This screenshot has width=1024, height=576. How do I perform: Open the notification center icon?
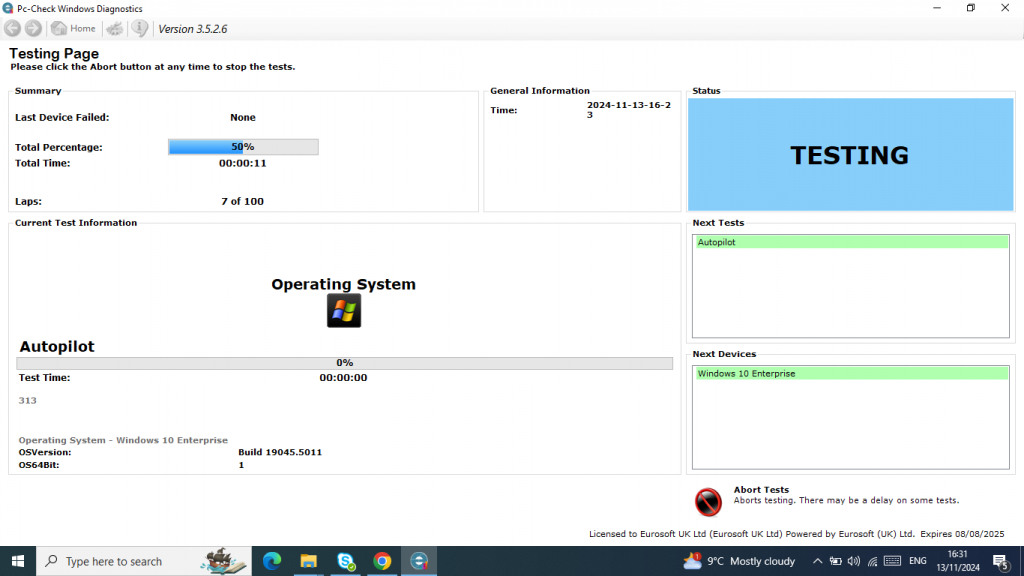pos(1000,560)
